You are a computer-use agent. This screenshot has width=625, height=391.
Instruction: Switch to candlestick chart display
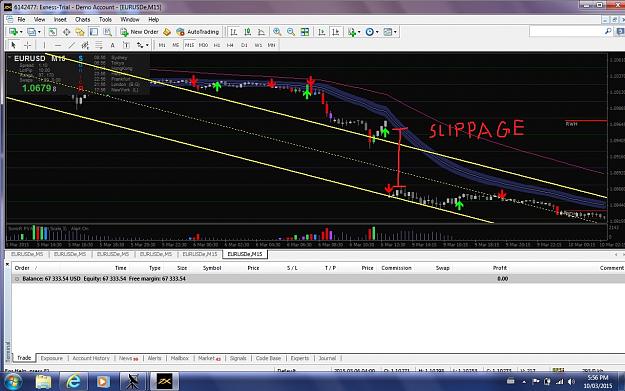(248, 31)
